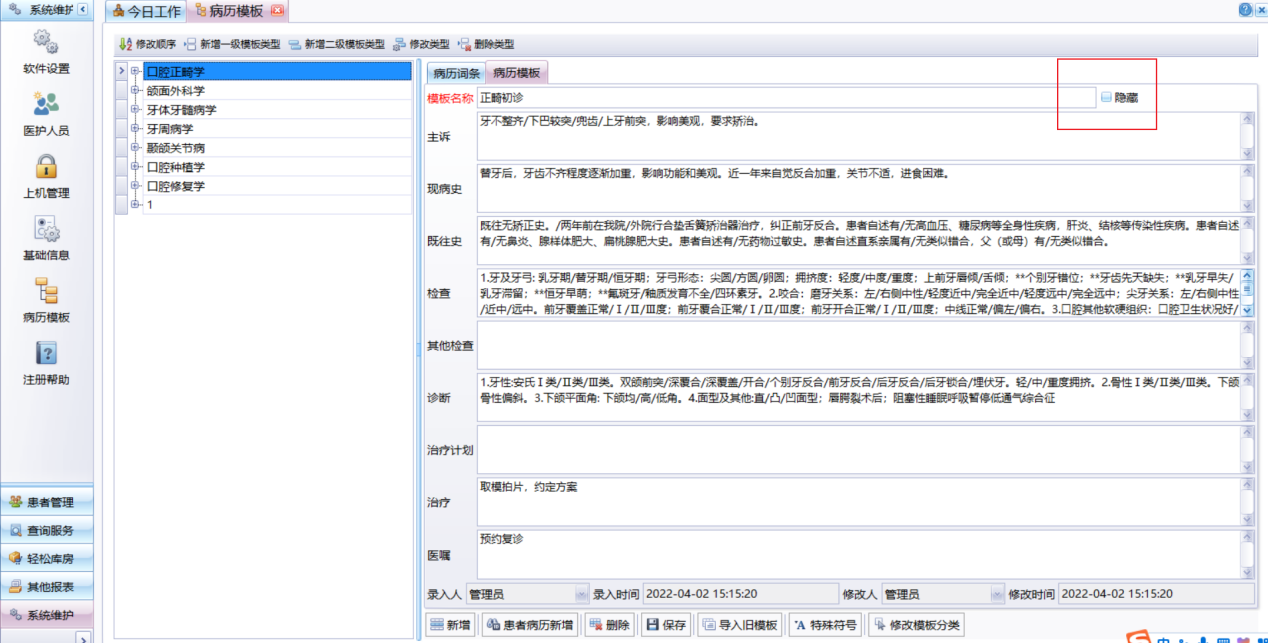The image size is (1268, 643).
Task: Click 患者病历新增 button
Action: (531, 625)
